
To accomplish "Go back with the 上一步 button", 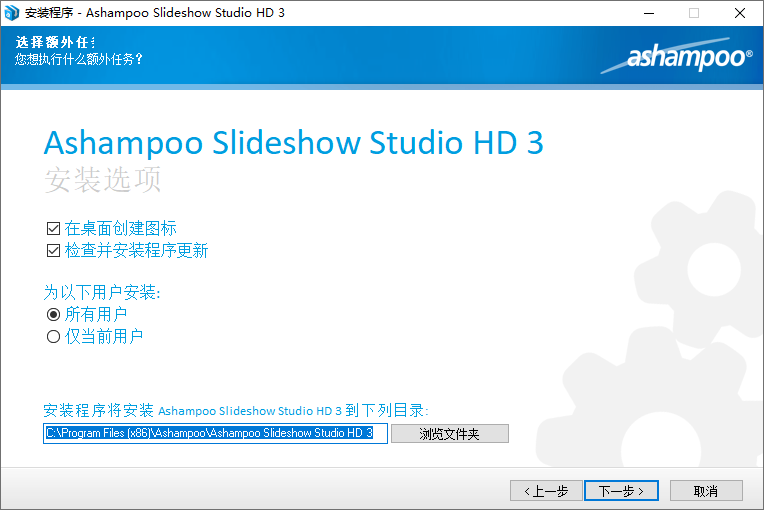I will pyautogui.click(x=546, y=491).
